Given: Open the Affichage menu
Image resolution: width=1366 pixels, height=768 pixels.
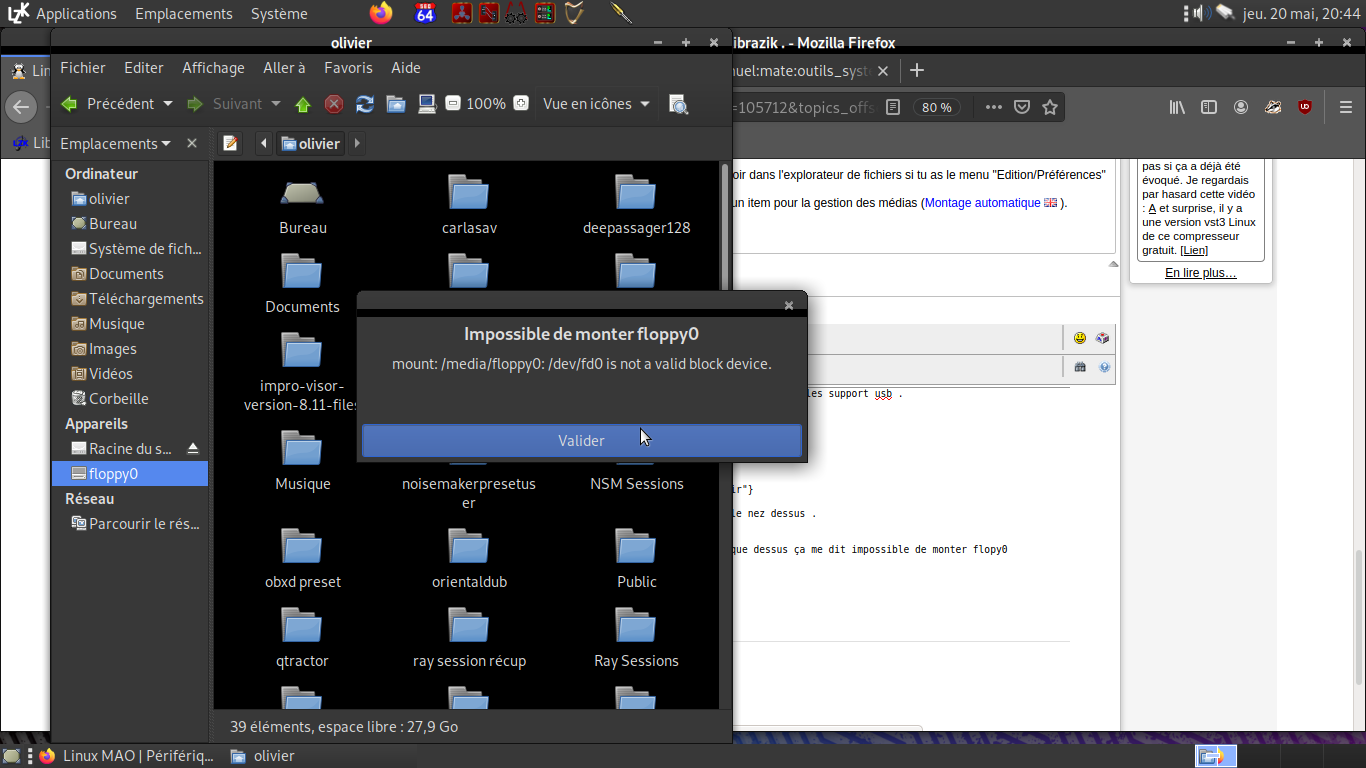Looking at the screenshot, I should coord(213,68).
